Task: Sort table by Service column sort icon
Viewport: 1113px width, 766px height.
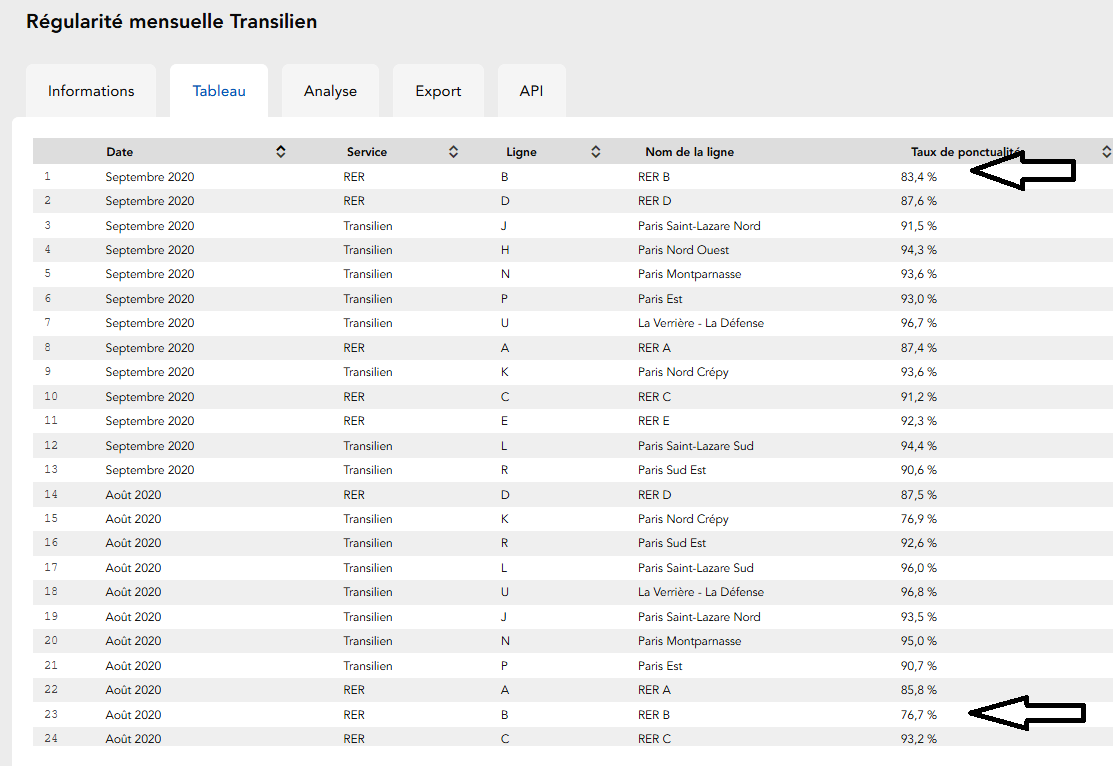Action: tap(454, 152)
